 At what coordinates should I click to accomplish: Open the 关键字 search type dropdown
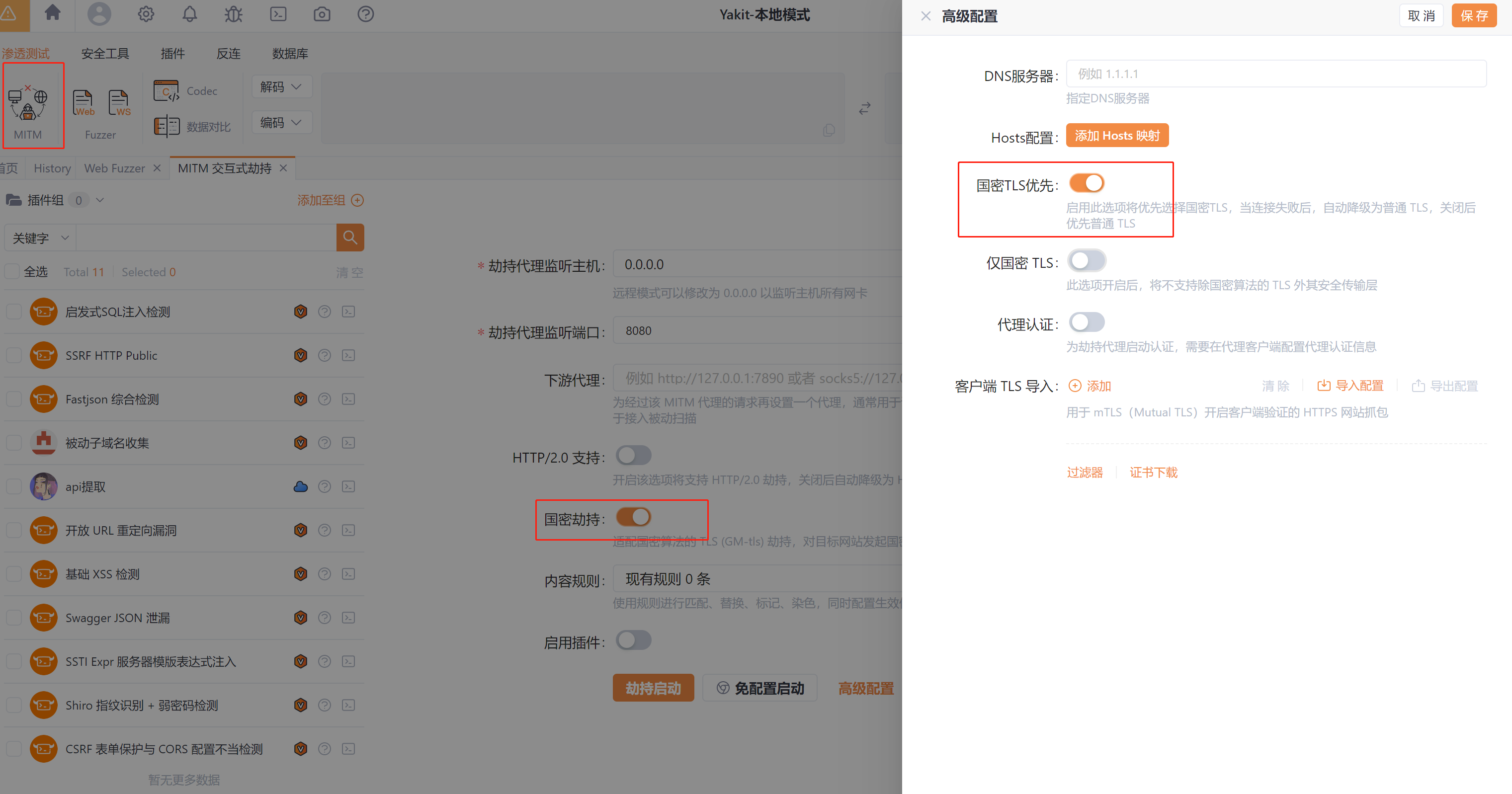pos(40,238)
